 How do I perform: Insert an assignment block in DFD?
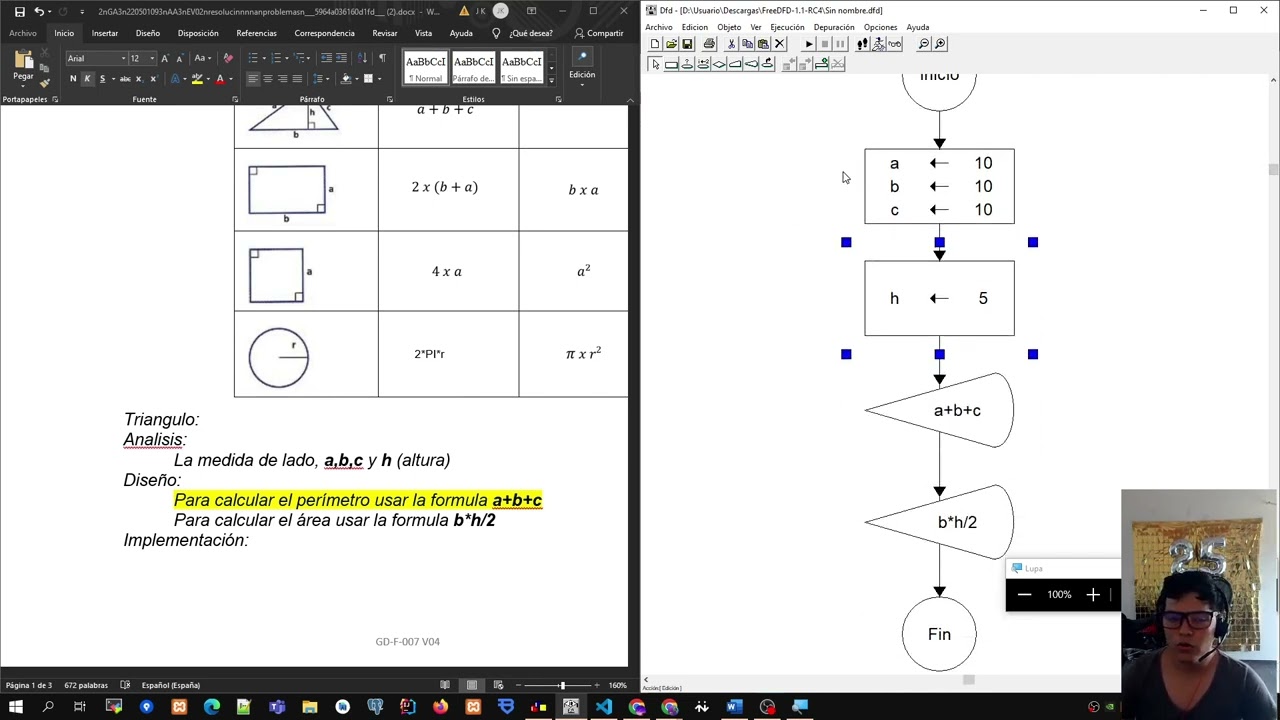tap(671, 64)
